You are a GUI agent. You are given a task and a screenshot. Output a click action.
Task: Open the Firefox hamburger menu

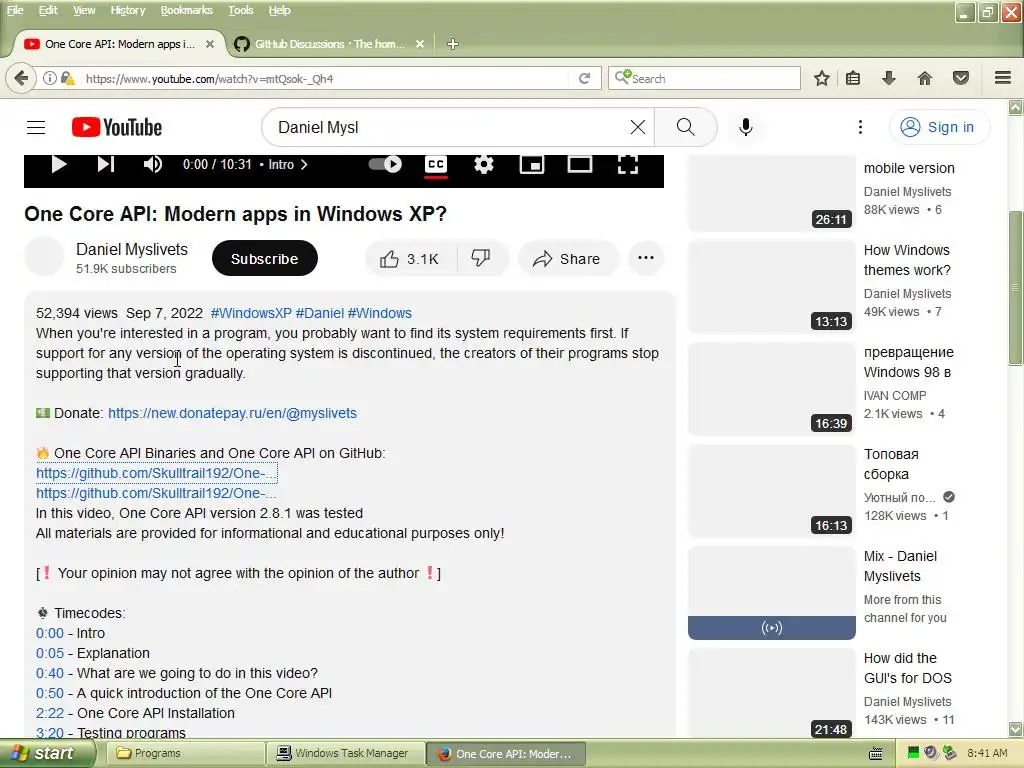(1003, 78)
